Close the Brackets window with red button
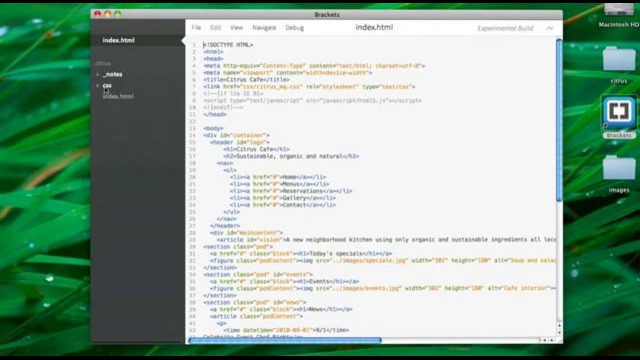This screenshot has width=640, height=360. (98, 14)
